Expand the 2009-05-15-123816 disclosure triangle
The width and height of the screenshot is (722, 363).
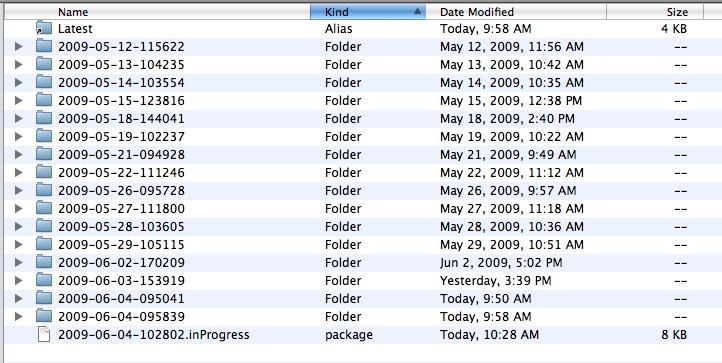[x=18, y=100]
